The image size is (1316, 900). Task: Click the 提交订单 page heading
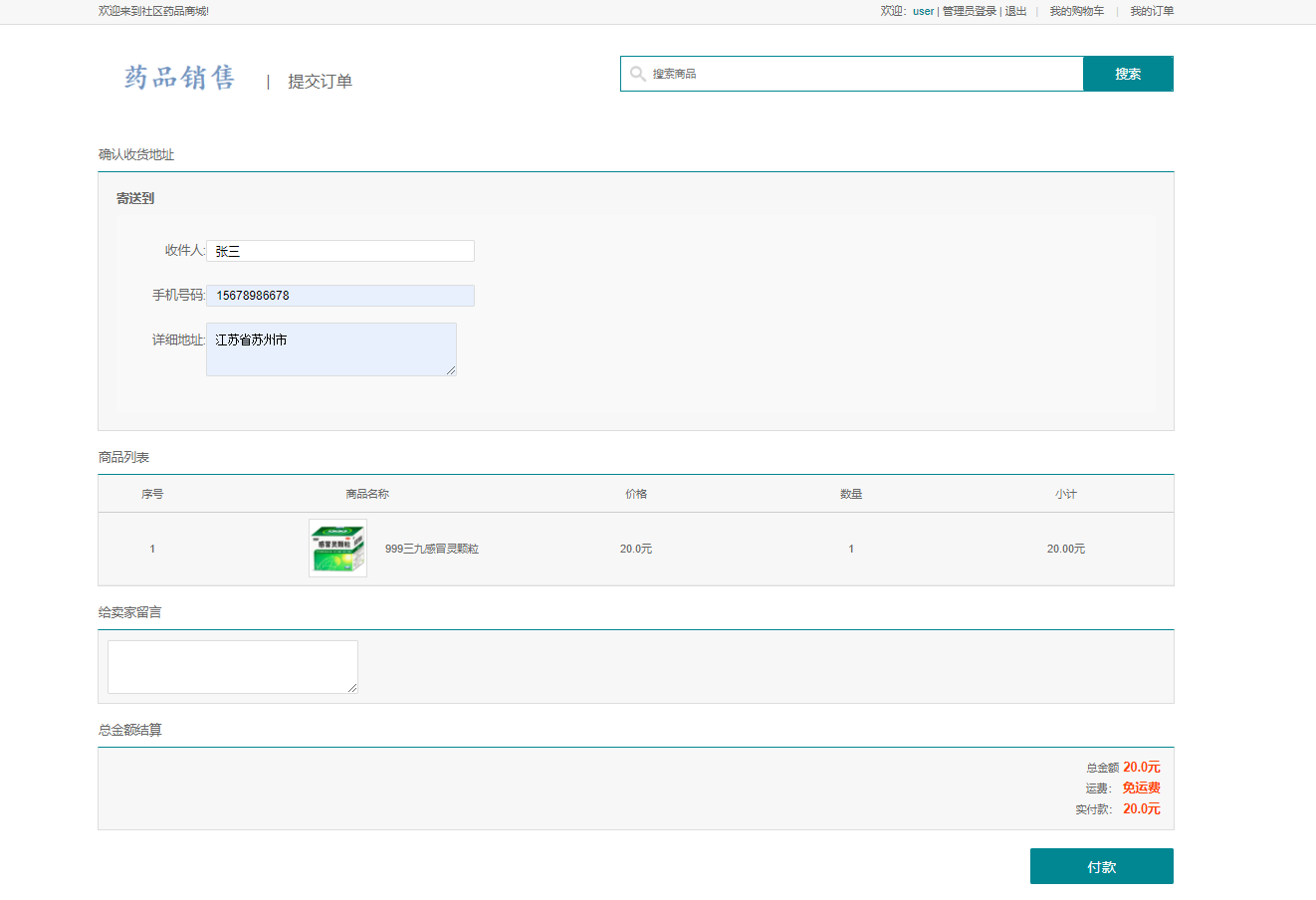(x=320, y=82)
